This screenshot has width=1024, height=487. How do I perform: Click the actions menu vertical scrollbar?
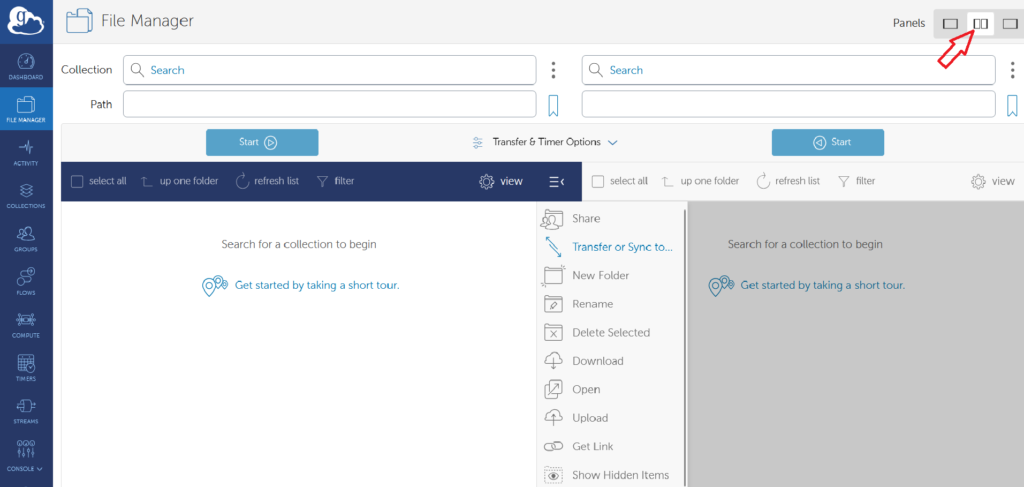point(684,347)
